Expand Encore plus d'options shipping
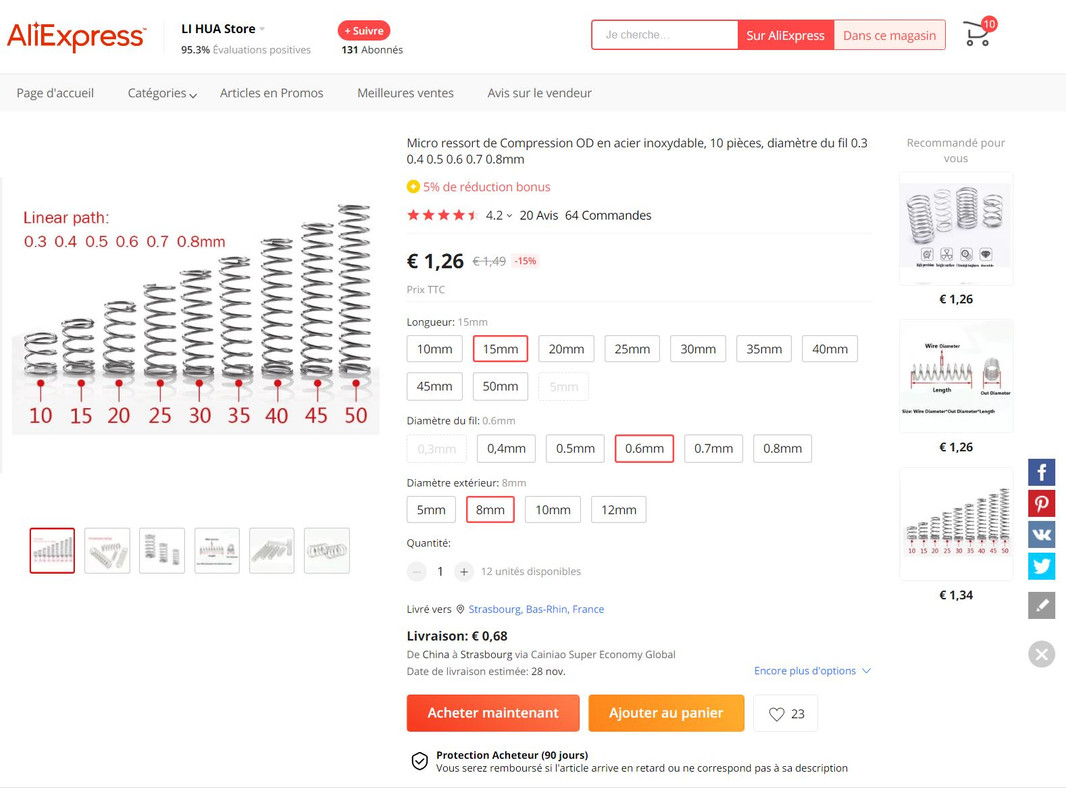Screen dimensions: 1066x800 pyautogui.click(x=812, y=671)
